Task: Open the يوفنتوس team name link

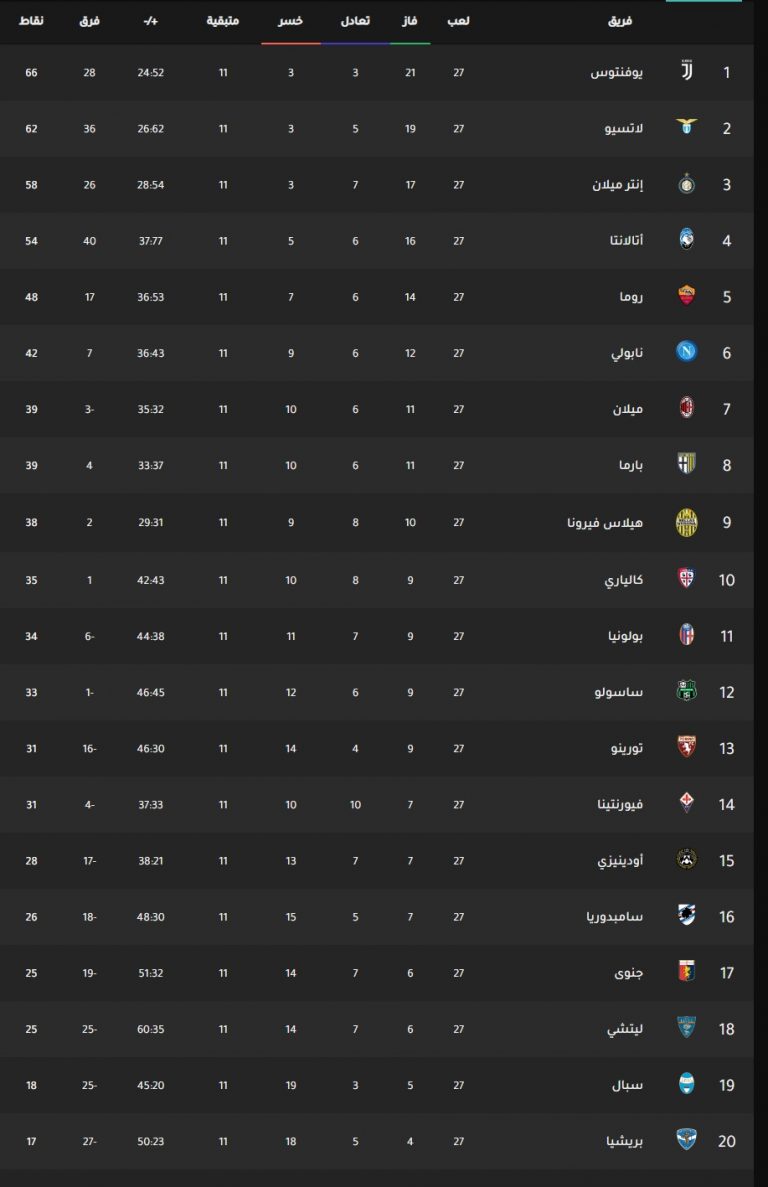Action: click(x=631, y=72)
